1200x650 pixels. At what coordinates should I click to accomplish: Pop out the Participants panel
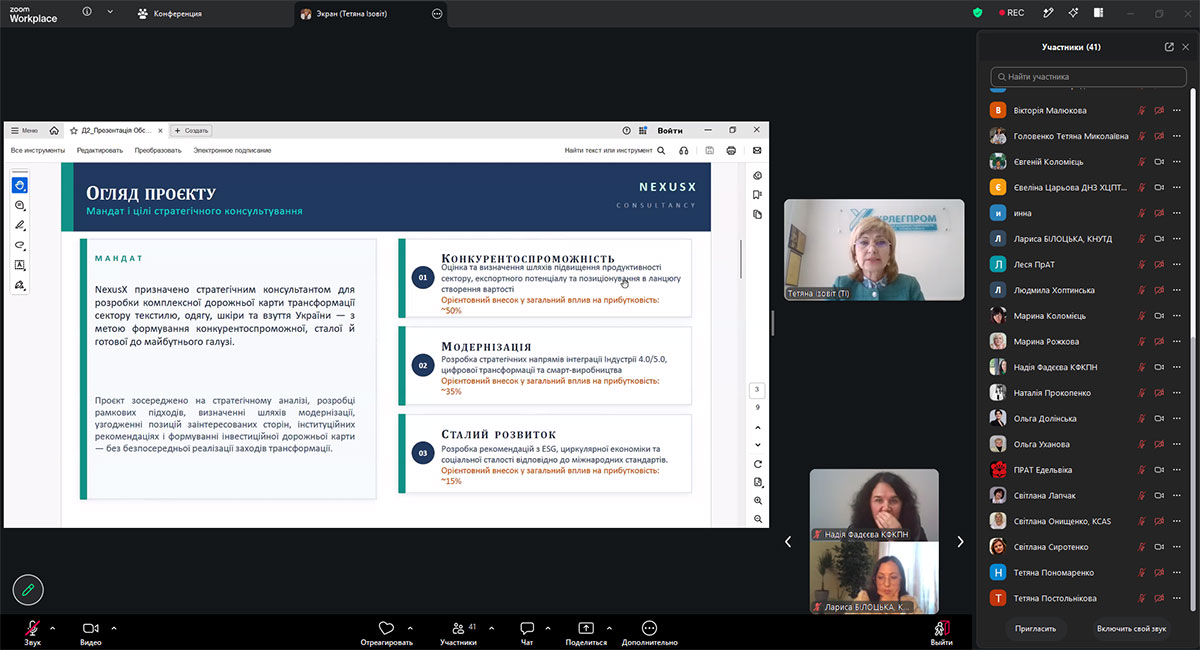[1169, 47]
